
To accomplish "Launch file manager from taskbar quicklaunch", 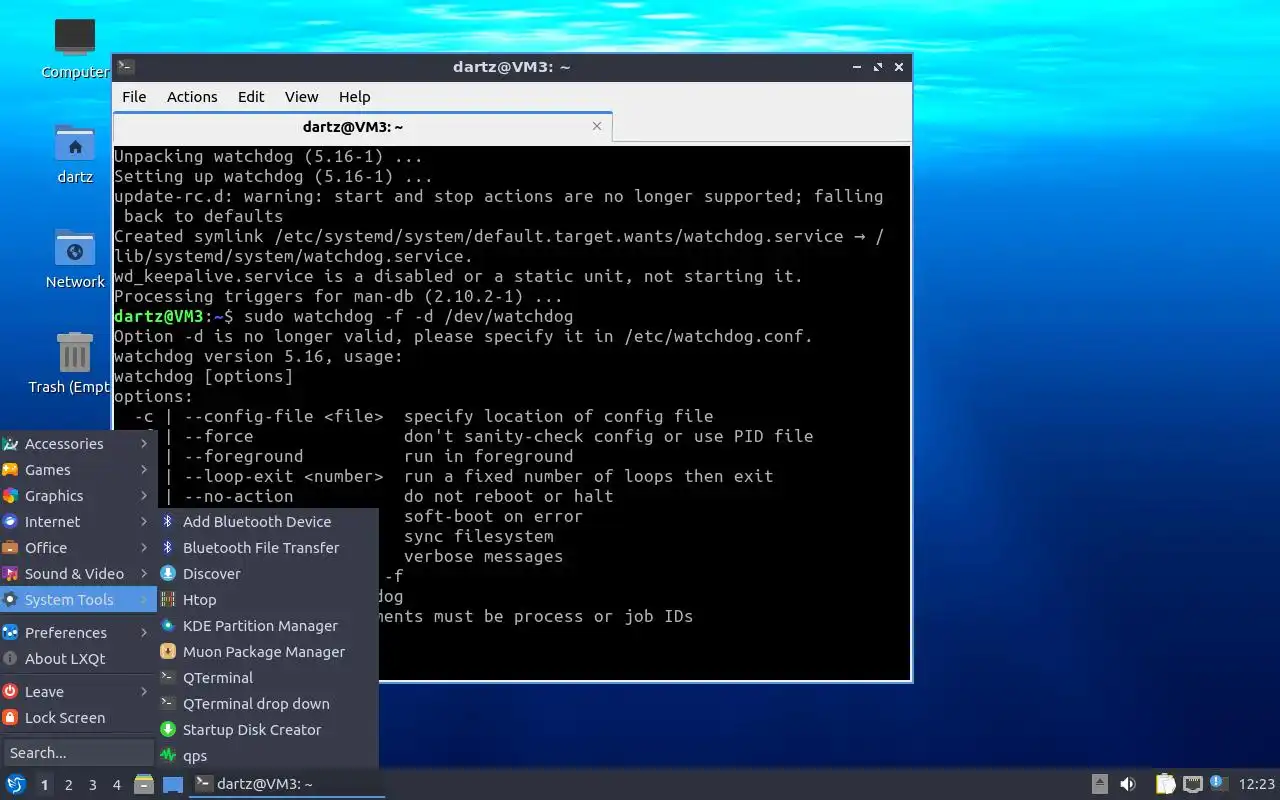I will coord(144,784).
